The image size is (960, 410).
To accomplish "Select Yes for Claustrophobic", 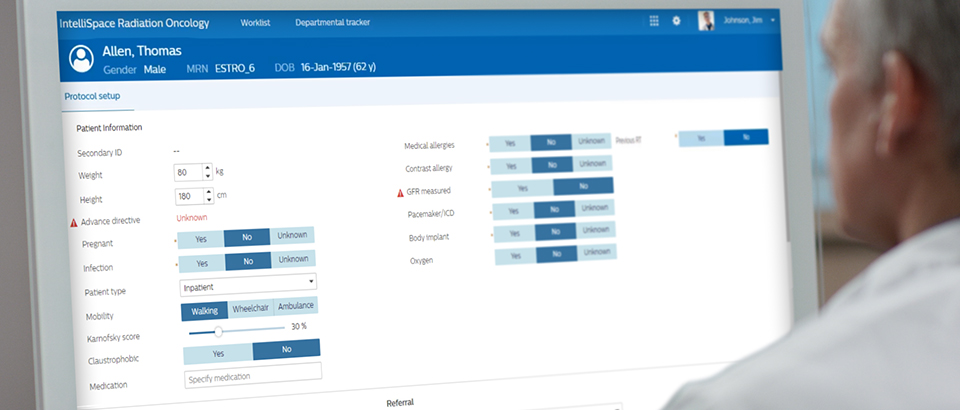I will tap(218, 351).
